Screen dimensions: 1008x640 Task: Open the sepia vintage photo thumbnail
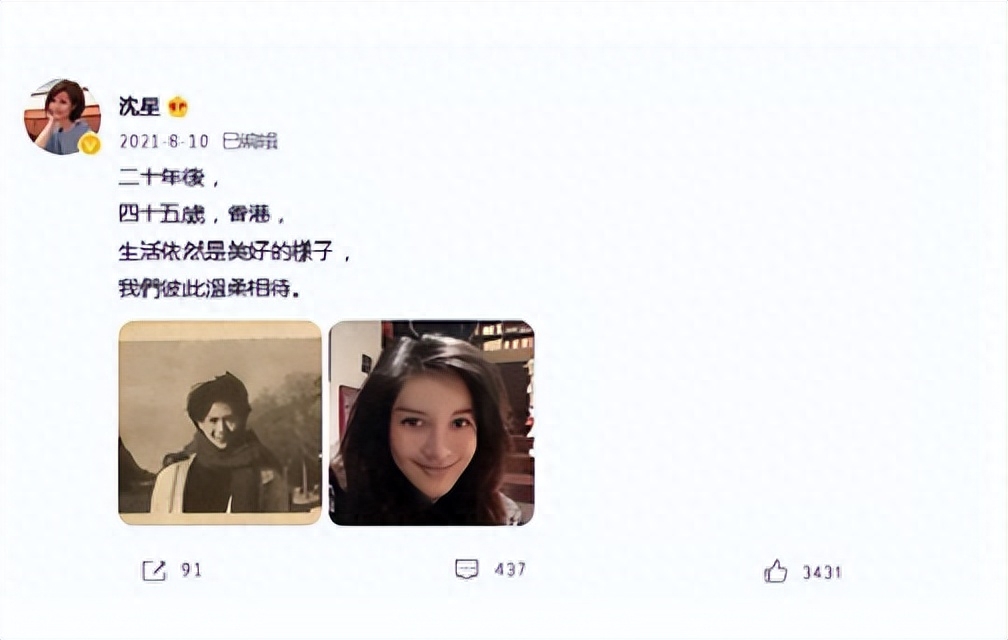click(x=220, y=423)
